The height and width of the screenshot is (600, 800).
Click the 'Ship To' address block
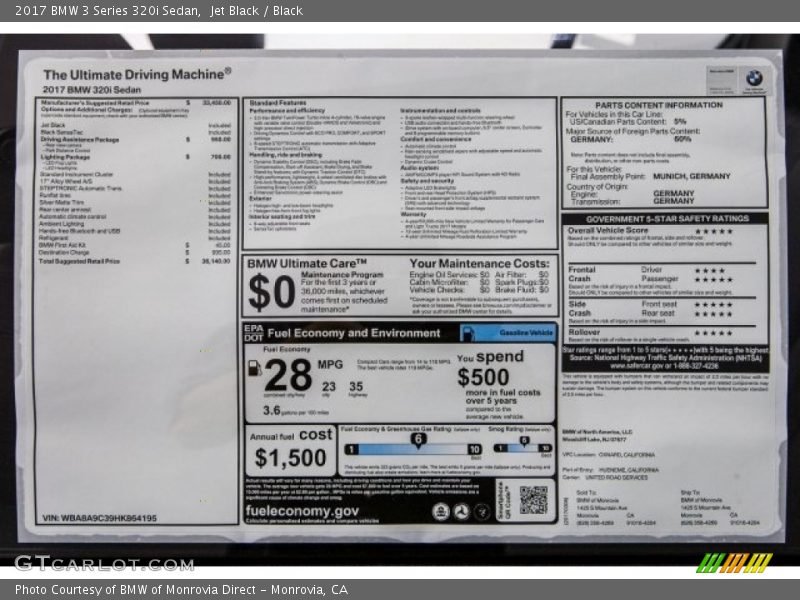720,508
